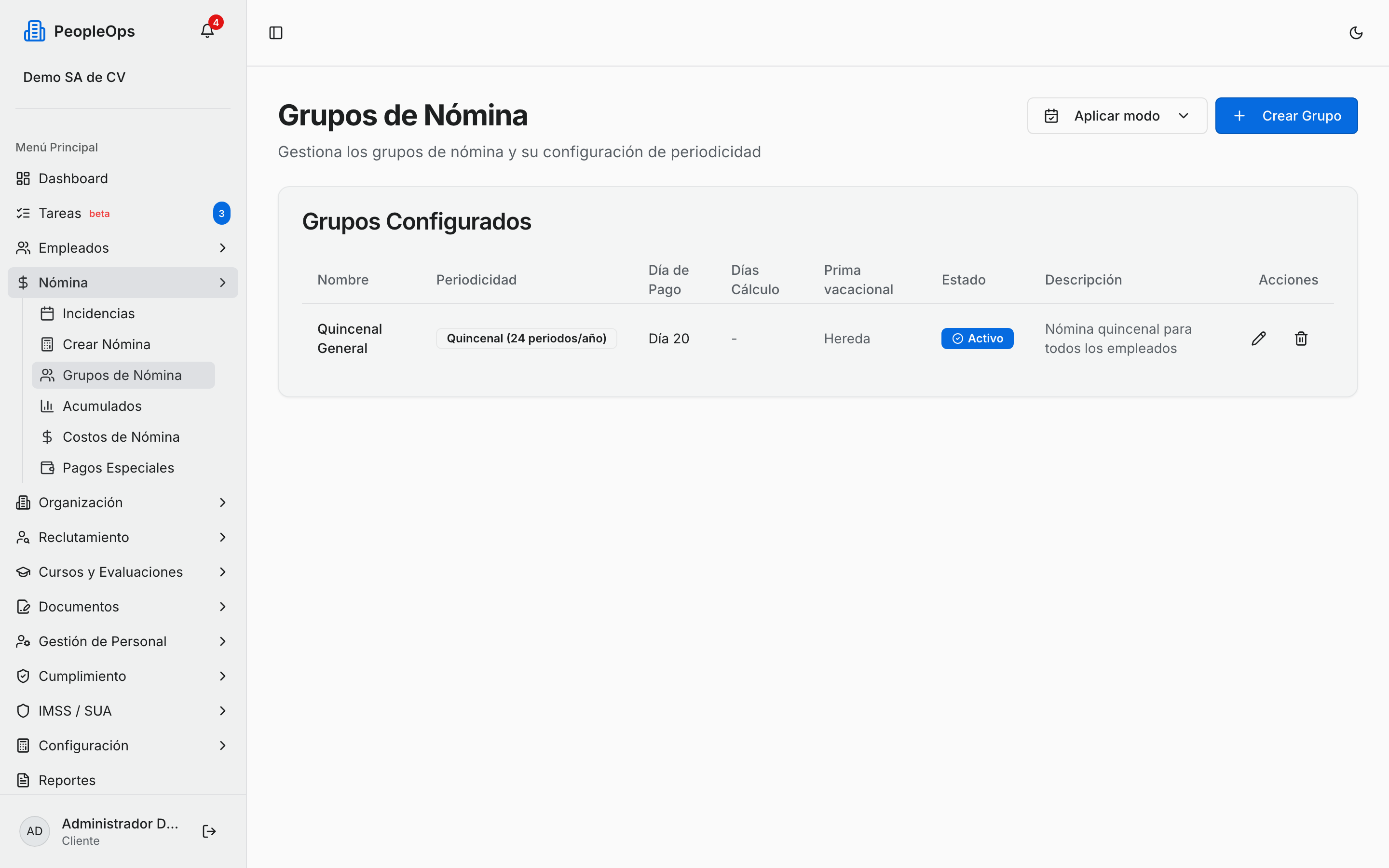This screenshot has height=868, width=1389.
Task: Expand the IMSS / SUA chevron
Action: (223, 711)
